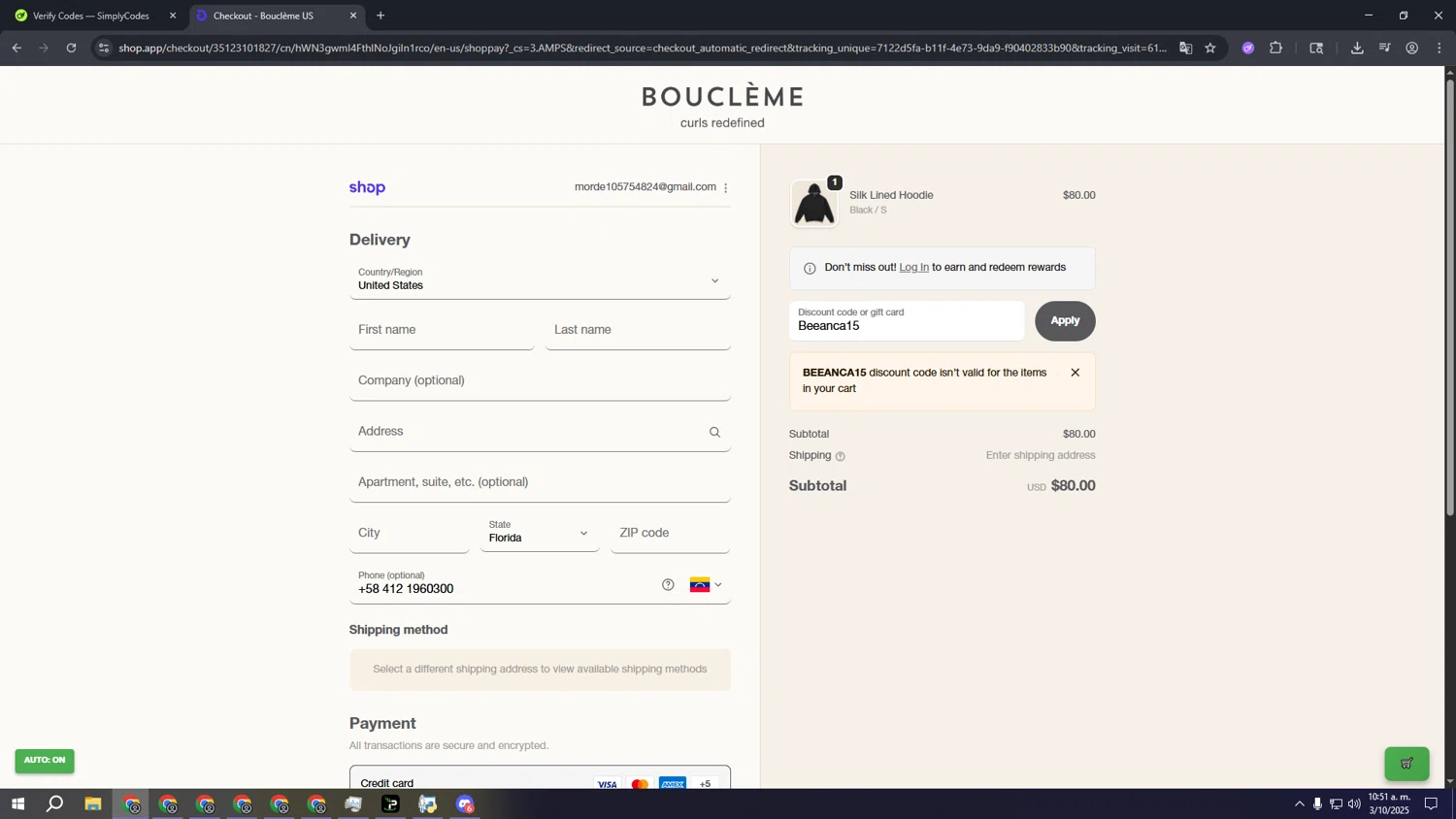Click the rewards info icon

point(810,269)
